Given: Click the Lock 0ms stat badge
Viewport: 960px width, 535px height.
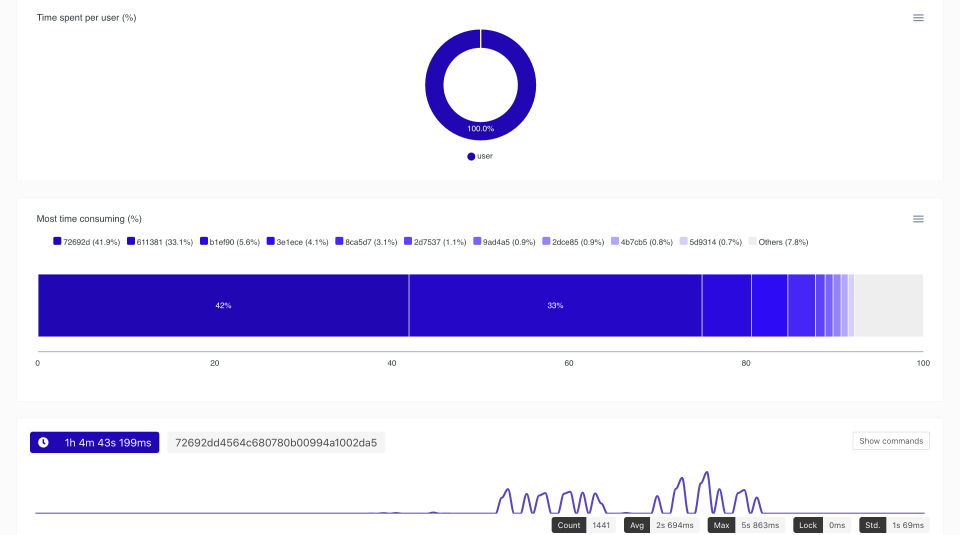Looking at the screenshot, I should point(822,525).
